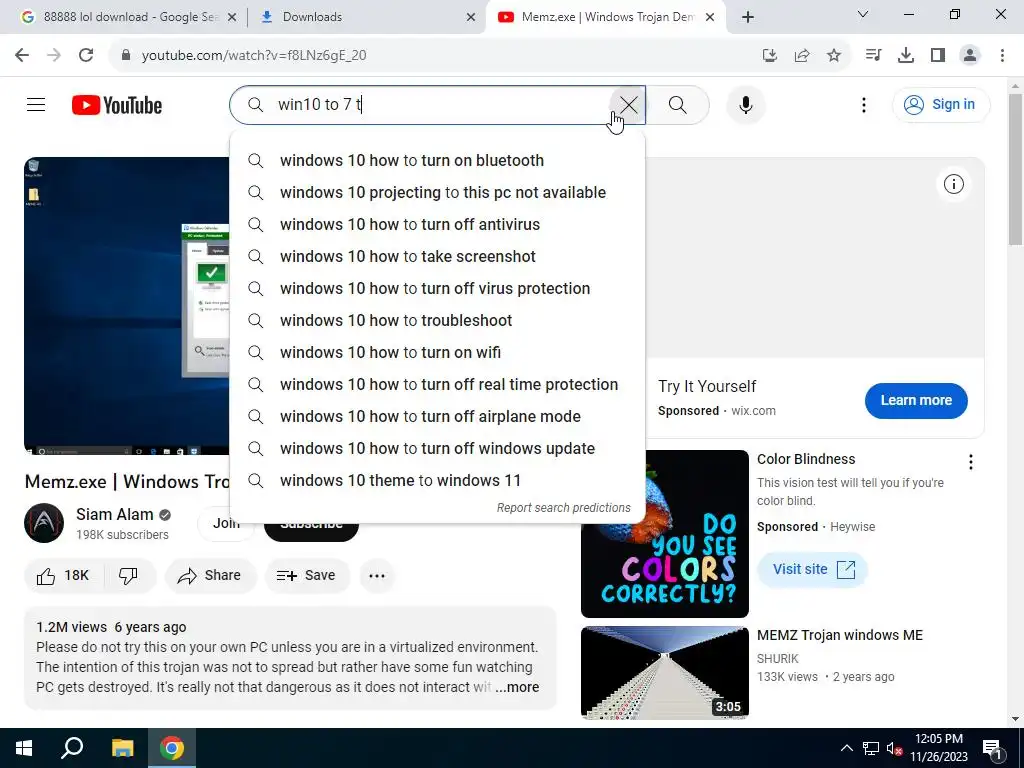Start voice search with the microphone
This screenshot has height=768, width=1024.
746,104
